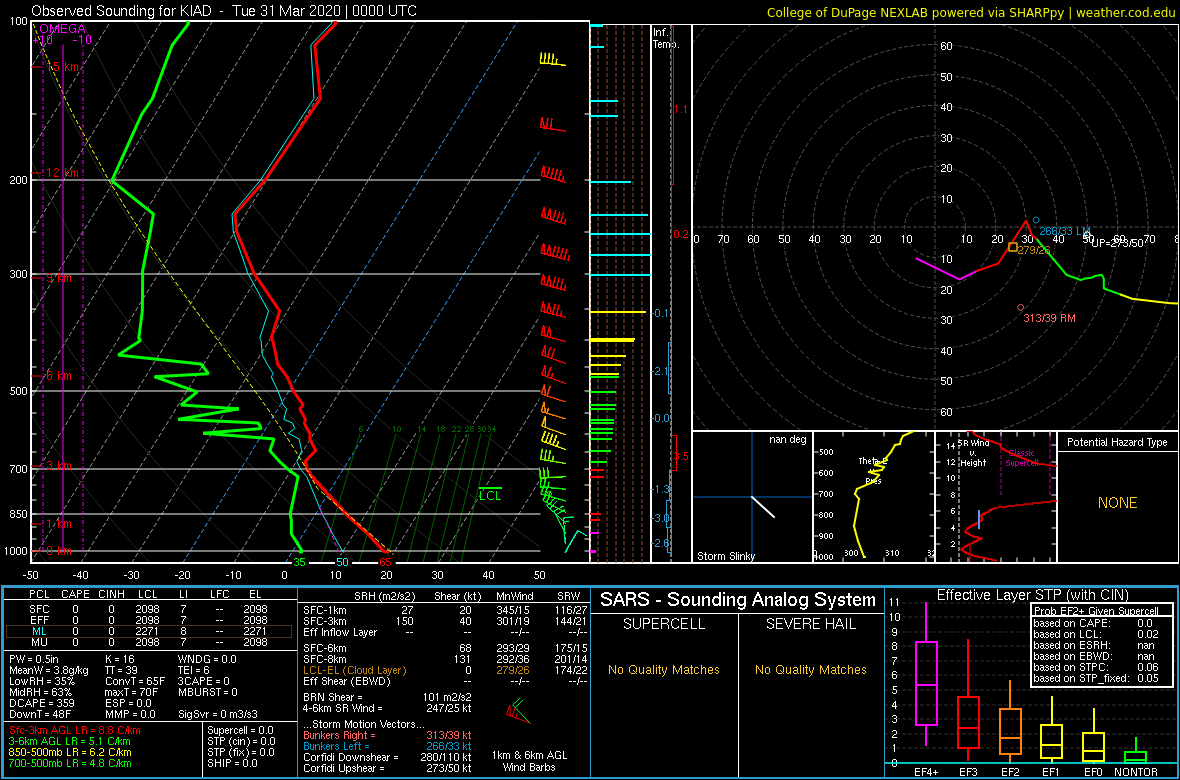Image resolution: width=1180 pixels, height=780 pixels.
Task: Click the based on STPC: 0.06 line
Action: (x=1098, y=668)
